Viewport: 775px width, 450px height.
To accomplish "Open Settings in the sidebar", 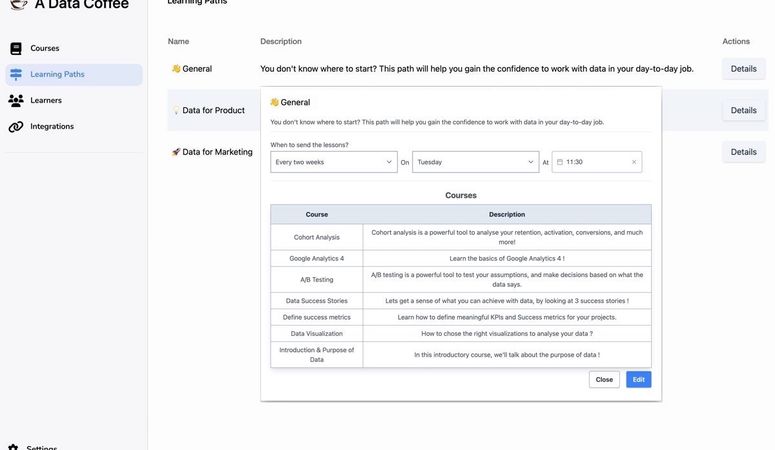I will tap(42, 447).
